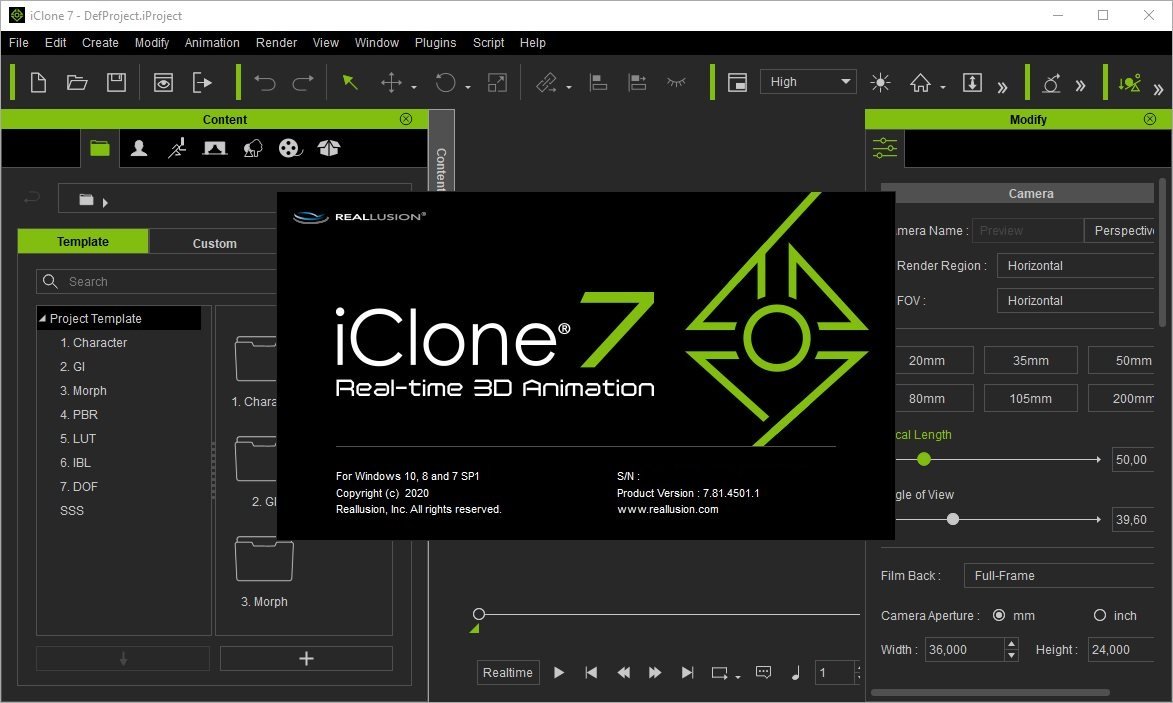Select the 4. PBR tree item
1173x703 pixels.
point(79,414)
